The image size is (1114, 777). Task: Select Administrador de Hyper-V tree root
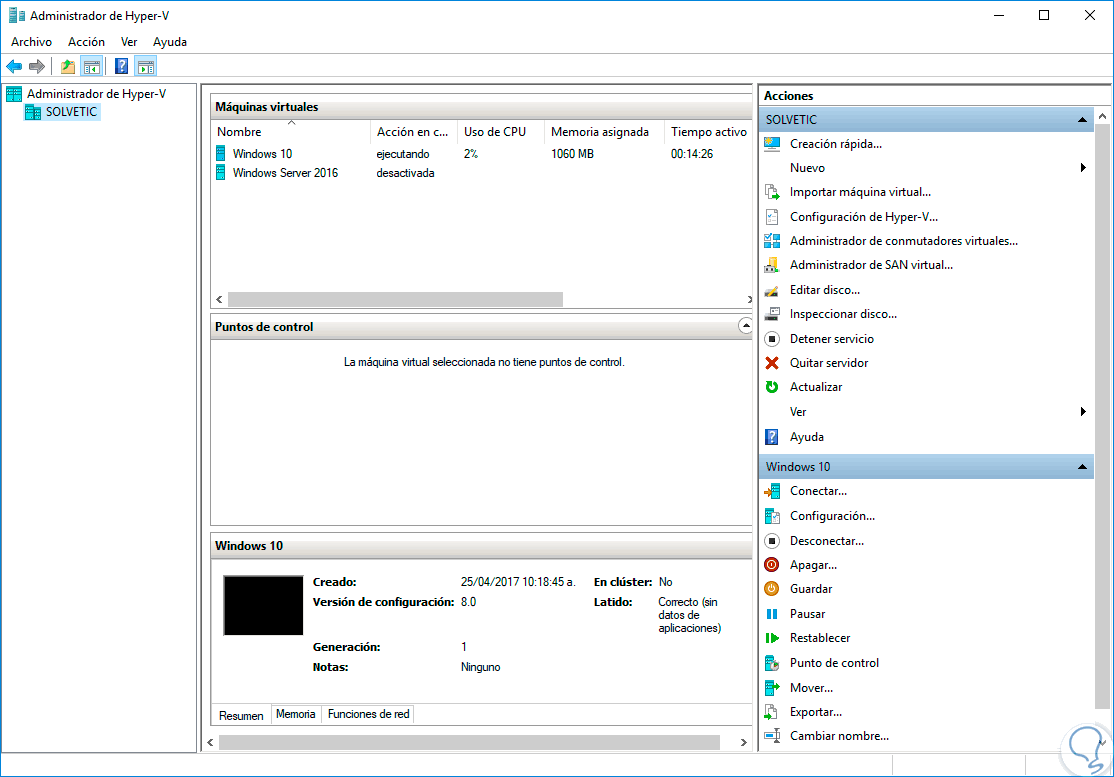coord(97,94)
